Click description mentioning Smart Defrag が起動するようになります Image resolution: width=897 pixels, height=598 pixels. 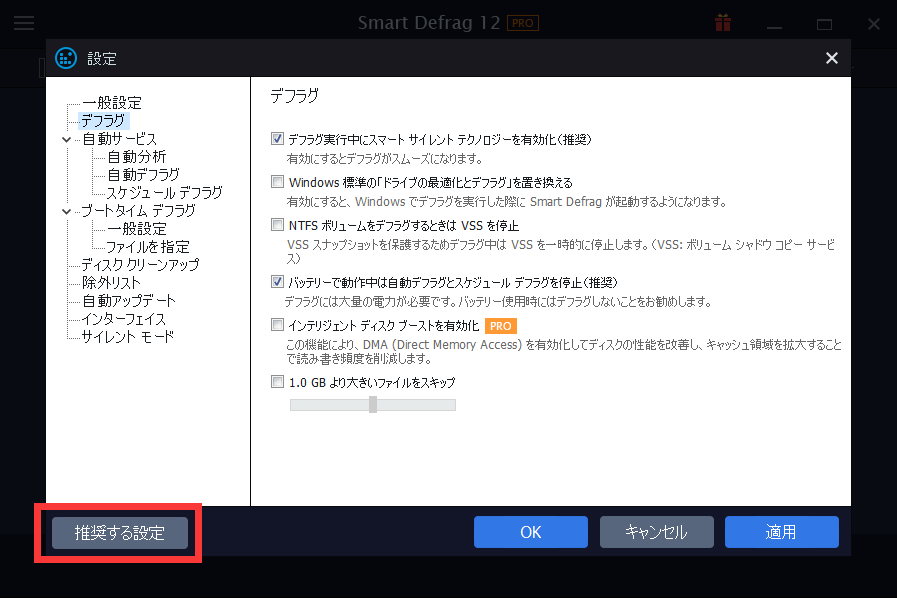tap(506, 202)
